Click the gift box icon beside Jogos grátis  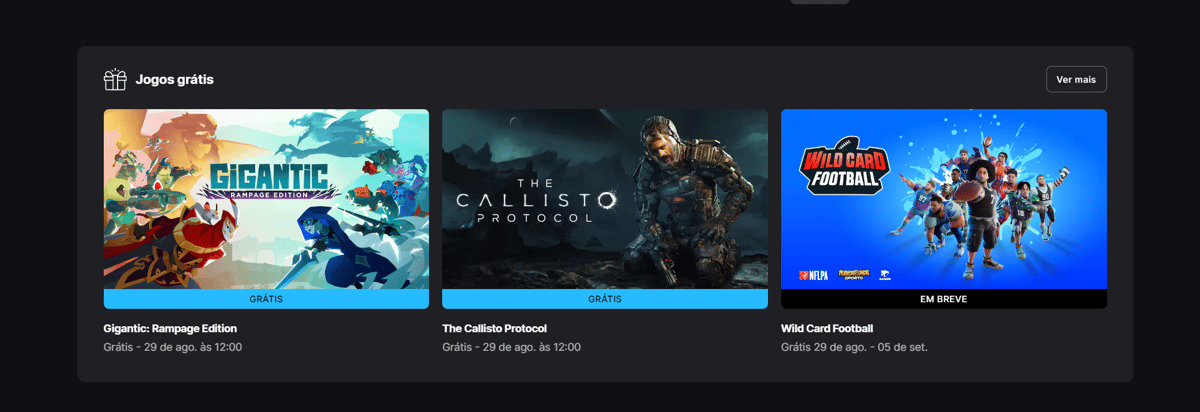(115, 79)
